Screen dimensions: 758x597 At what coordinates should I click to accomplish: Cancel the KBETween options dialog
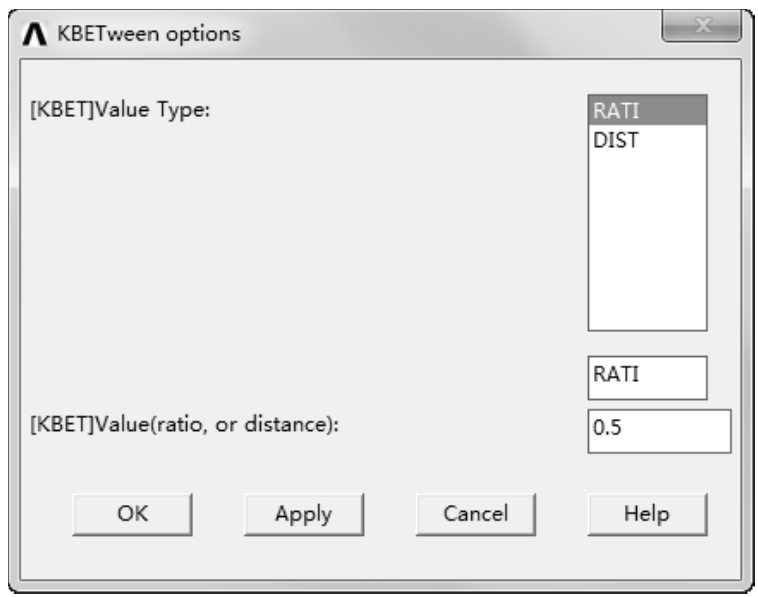point(476,514)
